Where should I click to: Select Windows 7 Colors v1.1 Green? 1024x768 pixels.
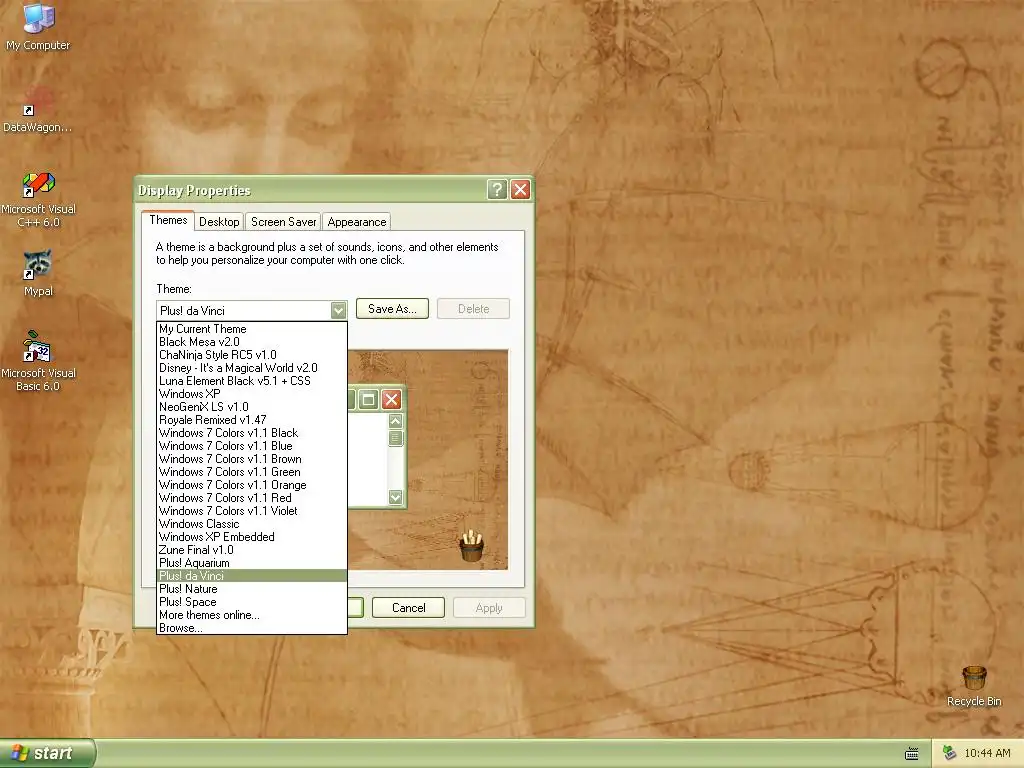[x=252, y=472]
